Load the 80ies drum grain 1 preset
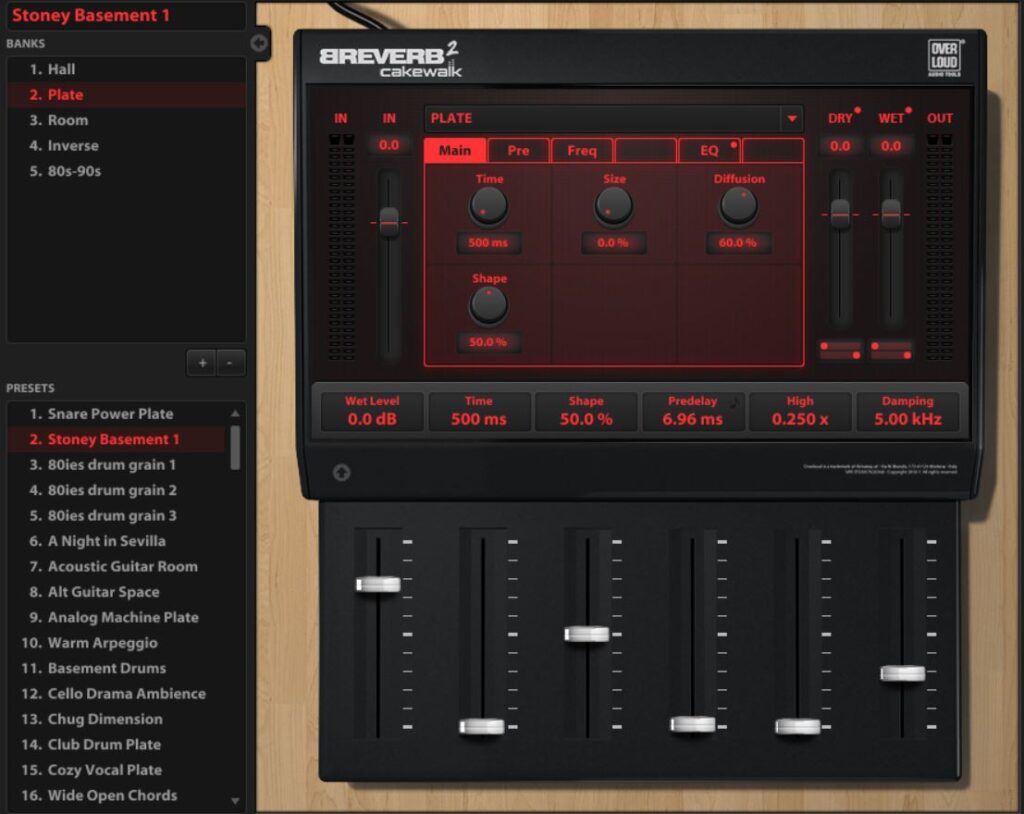Image resolution: width=1024 pixels, height=814 pixels. tap(118, 464)
